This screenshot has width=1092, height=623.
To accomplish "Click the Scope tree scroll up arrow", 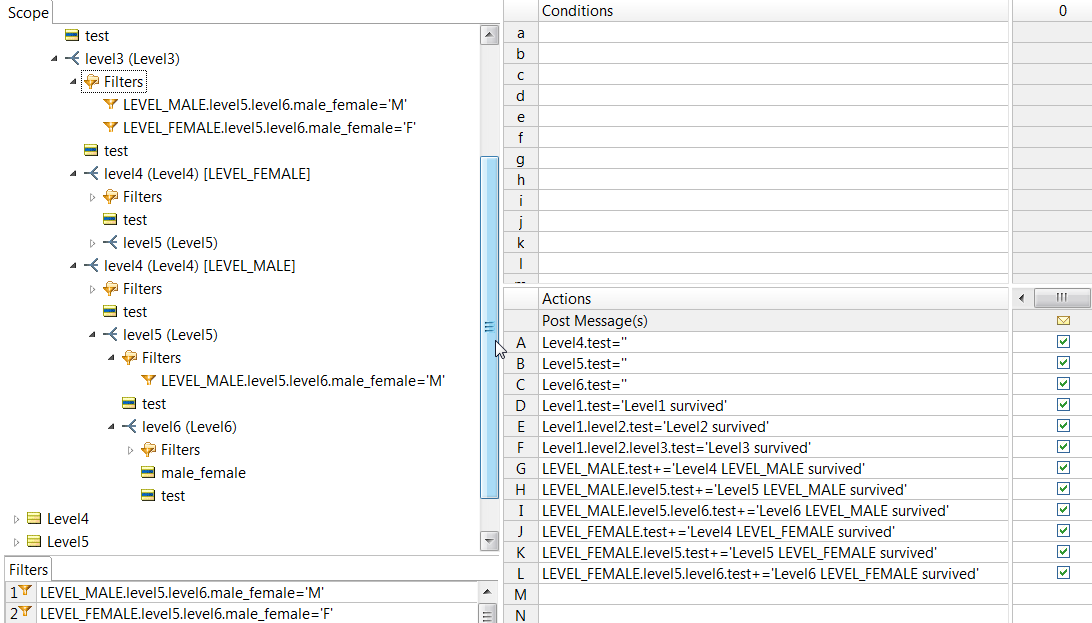I will click(490, 35).
